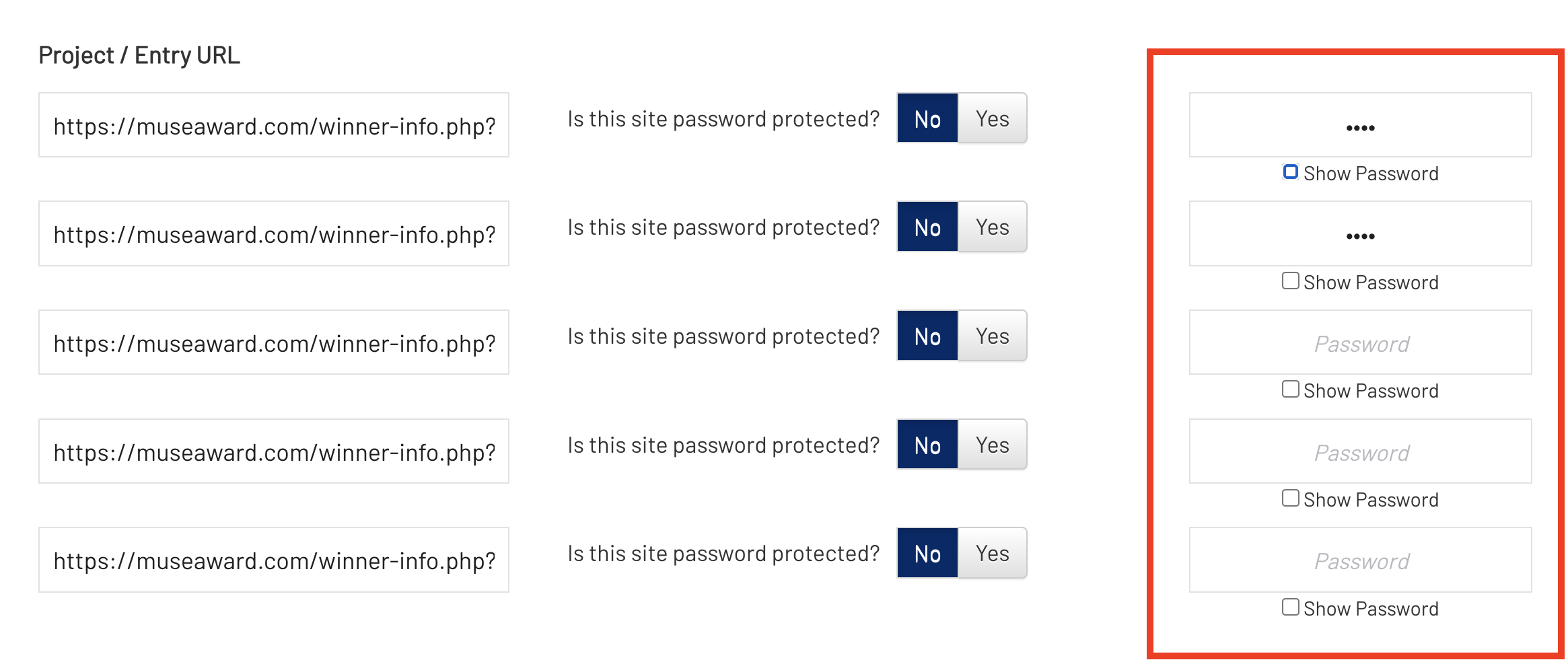The width and height of the screenshot is (1568, 662).
Task: Toggle the fourth row's Show Password checkbox
Action: pos(1290,498)
